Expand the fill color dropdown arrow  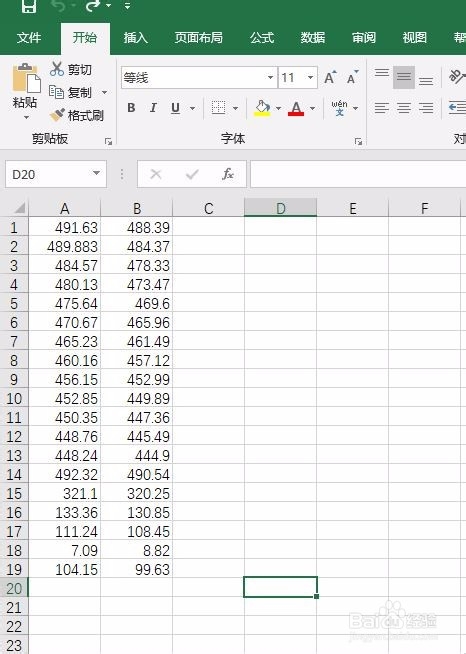click(278, 108)
